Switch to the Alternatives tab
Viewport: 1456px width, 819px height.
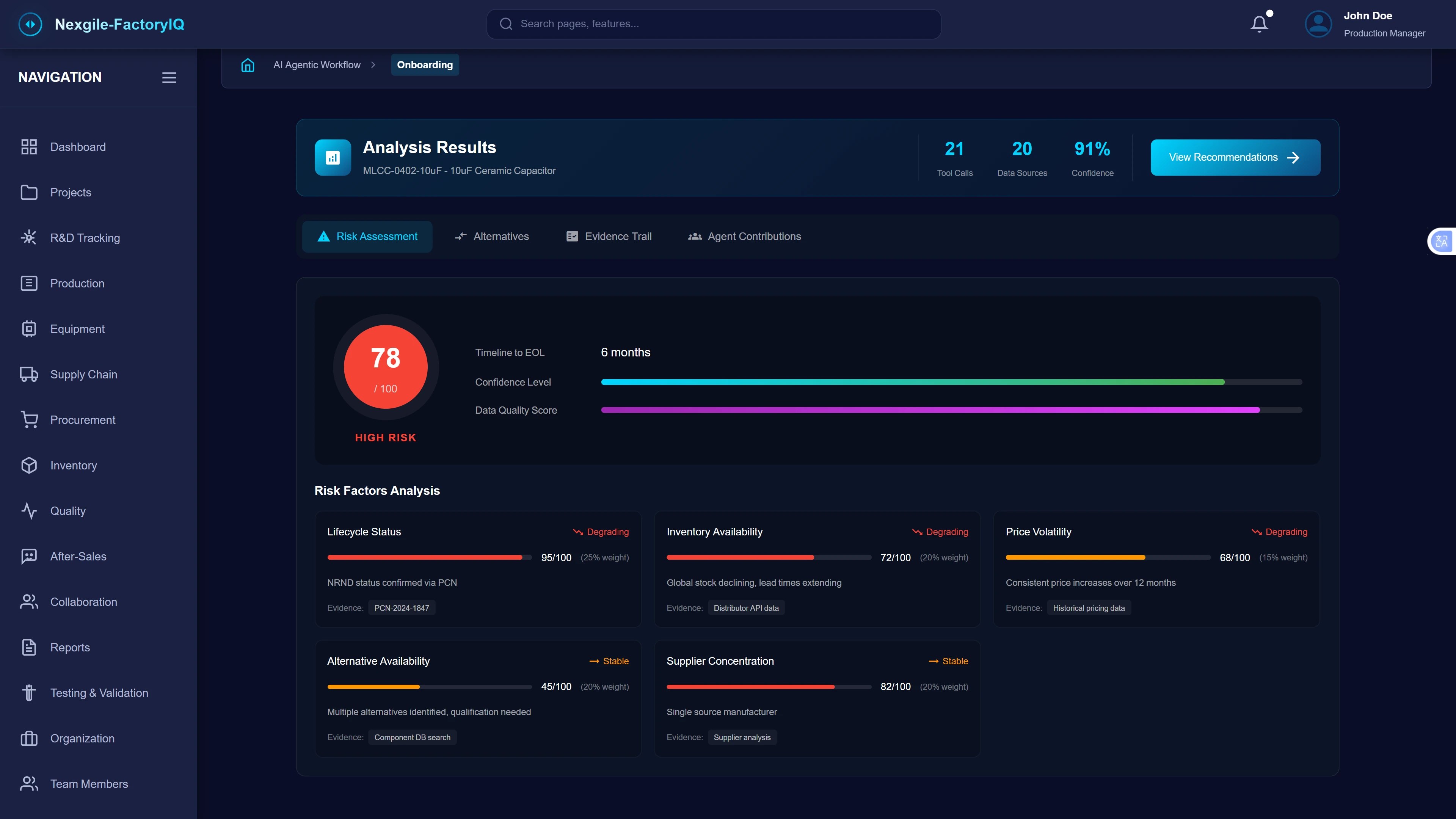tap(491, 236)
